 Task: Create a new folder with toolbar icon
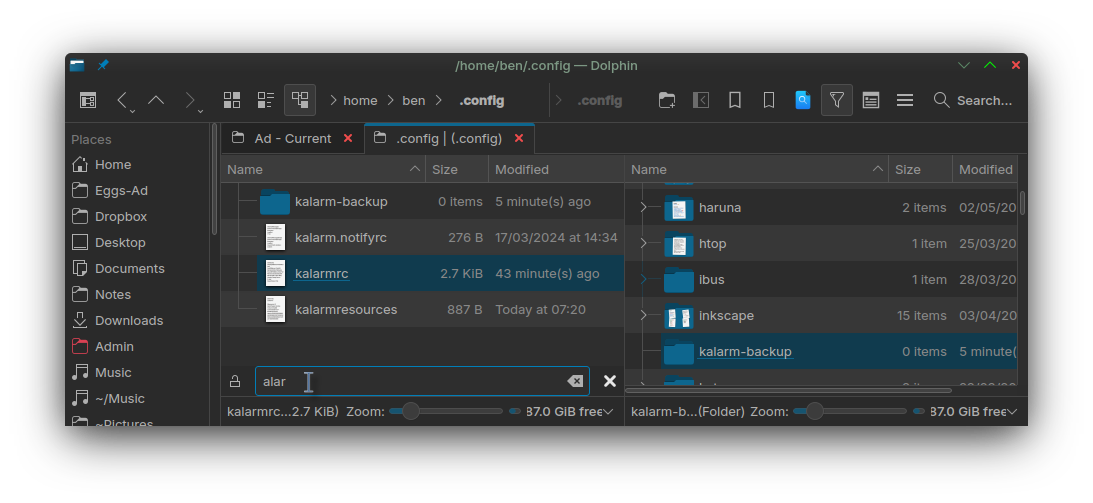pyautogui.click(x=666, y=100)
